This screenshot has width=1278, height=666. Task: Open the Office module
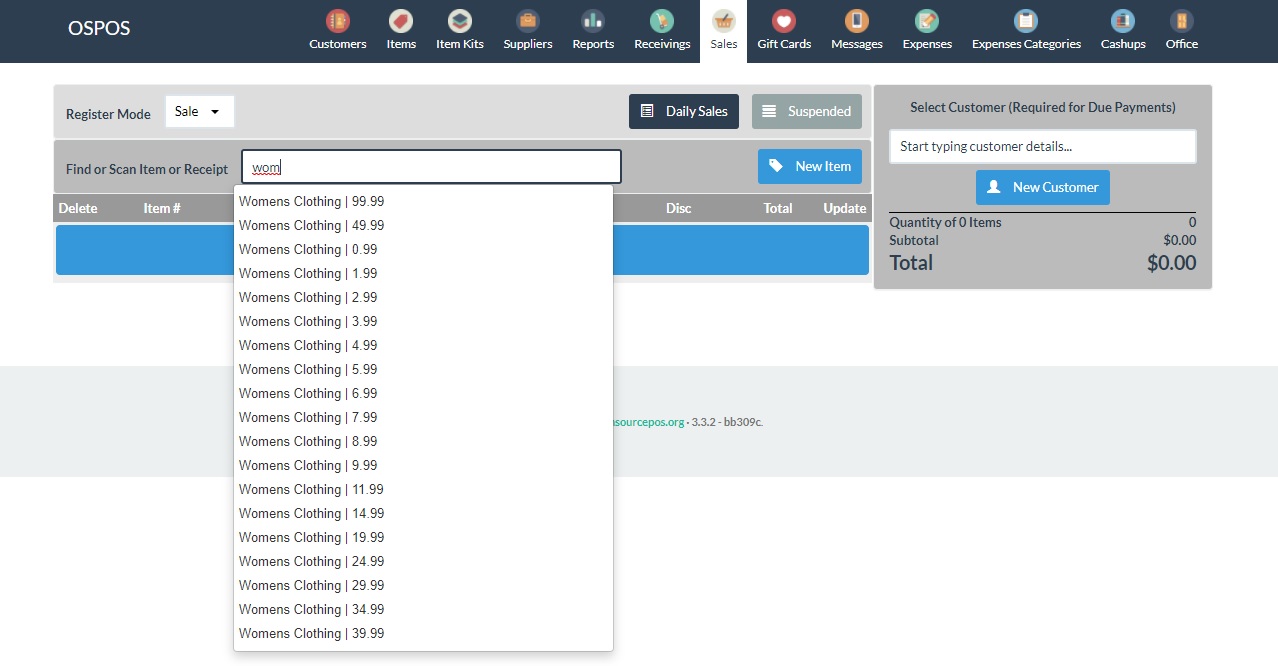(x=1181, y=31)
